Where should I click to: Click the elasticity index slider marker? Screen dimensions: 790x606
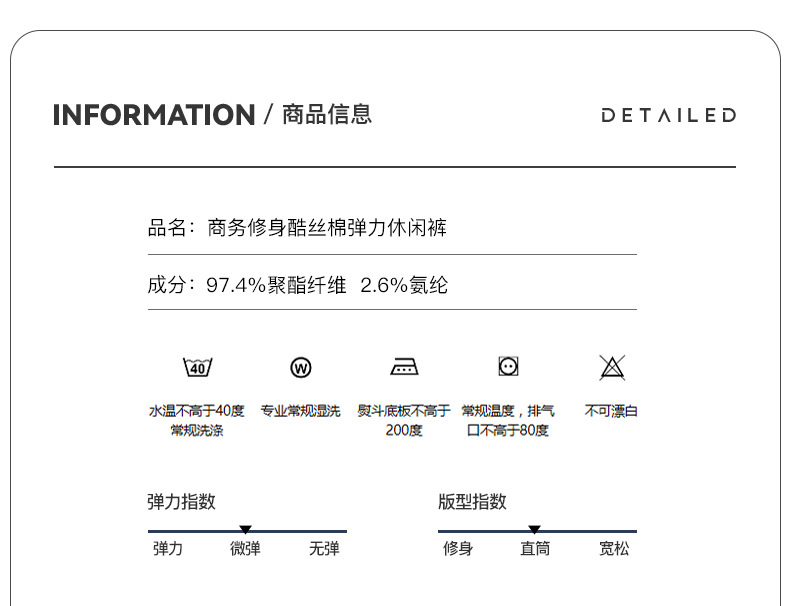point(245,529)
